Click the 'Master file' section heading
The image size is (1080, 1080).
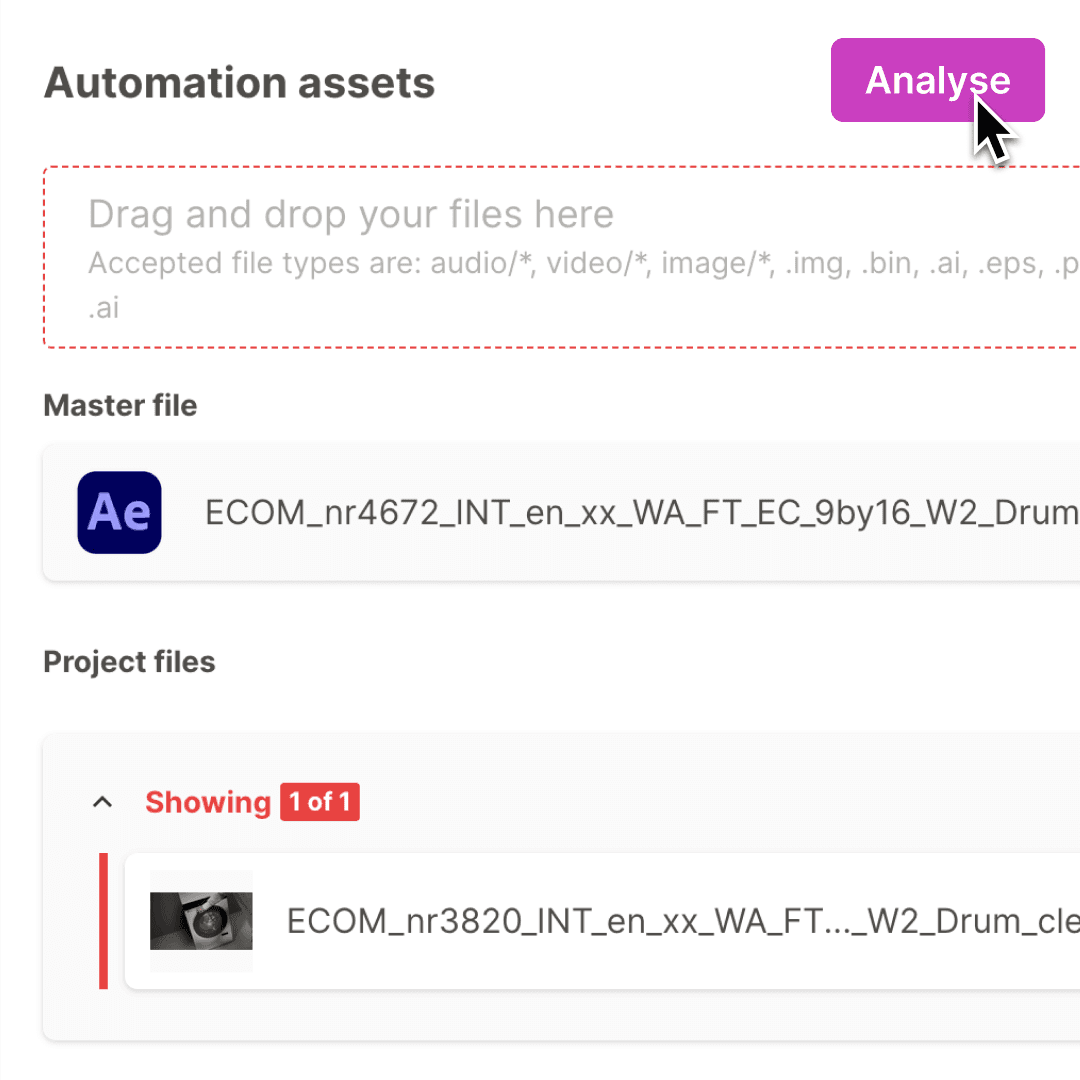tap(120, 405)
